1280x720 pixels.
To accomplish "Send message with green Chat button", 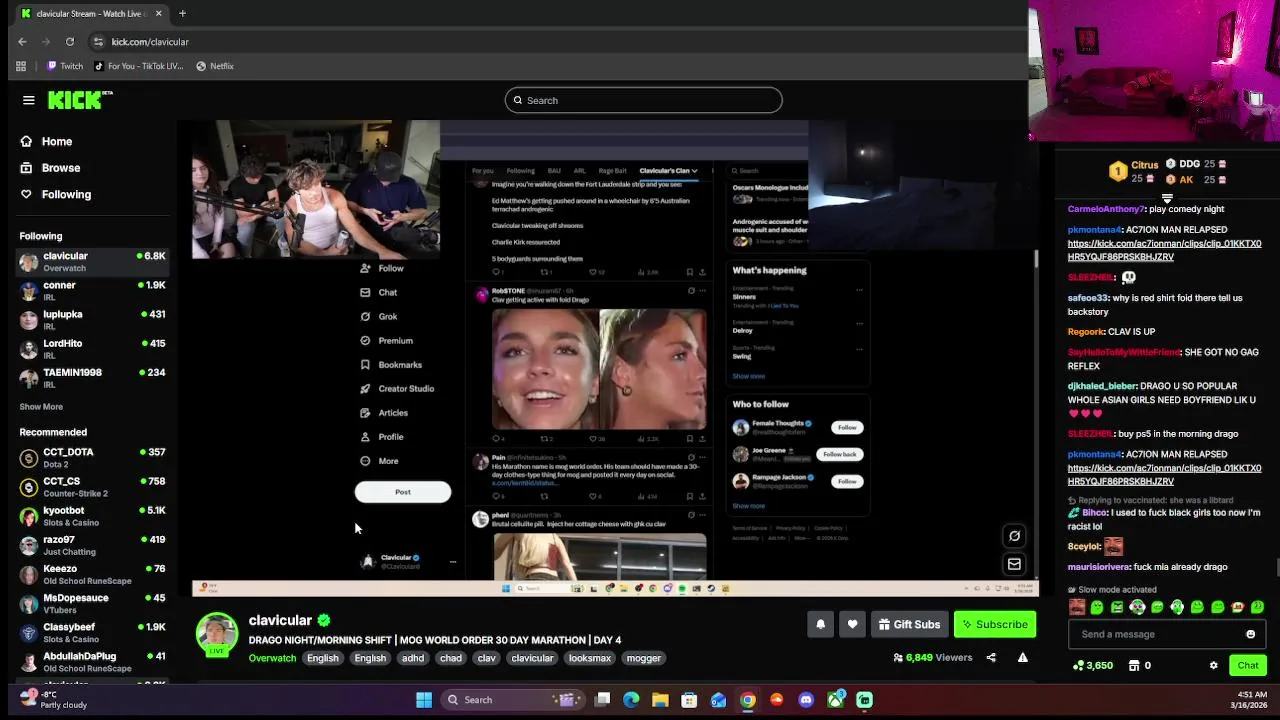I will click(1248, 665).
